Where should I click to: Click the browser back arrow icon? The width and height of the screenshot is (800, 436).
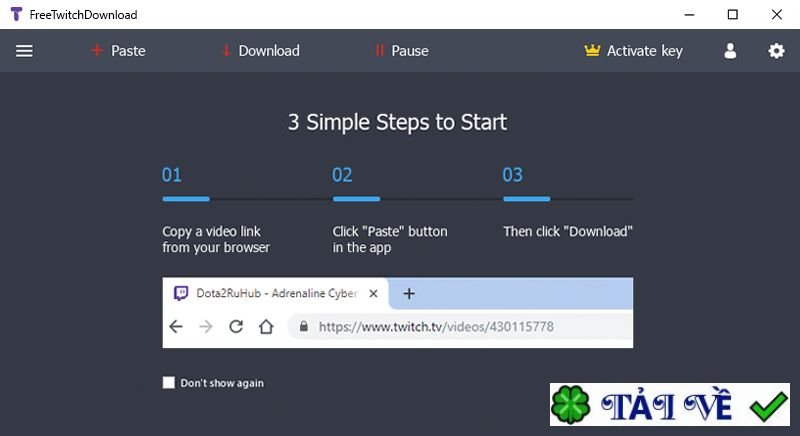[176, 326]
